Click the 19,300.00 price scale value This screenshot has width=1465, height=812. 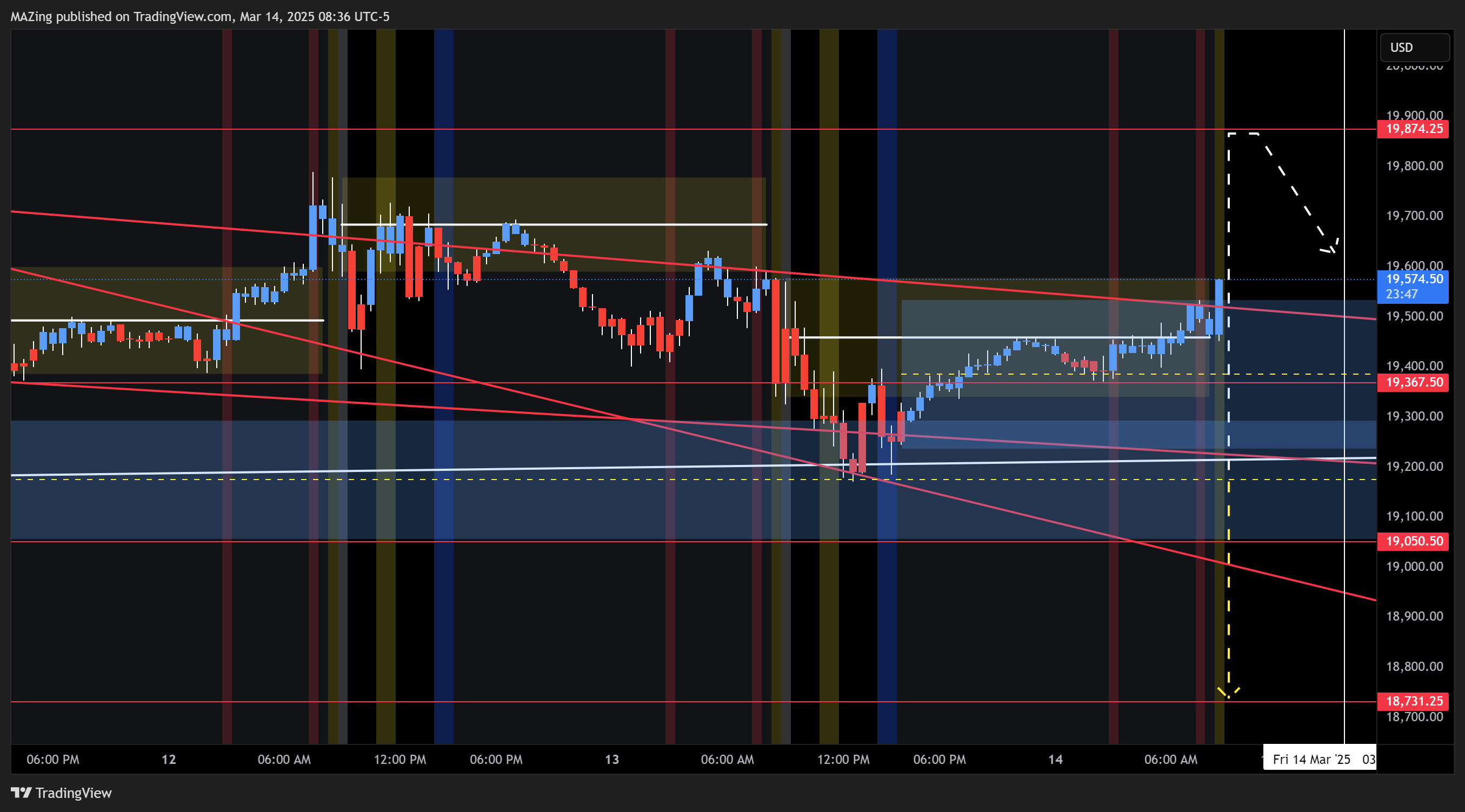[1414, 416]
